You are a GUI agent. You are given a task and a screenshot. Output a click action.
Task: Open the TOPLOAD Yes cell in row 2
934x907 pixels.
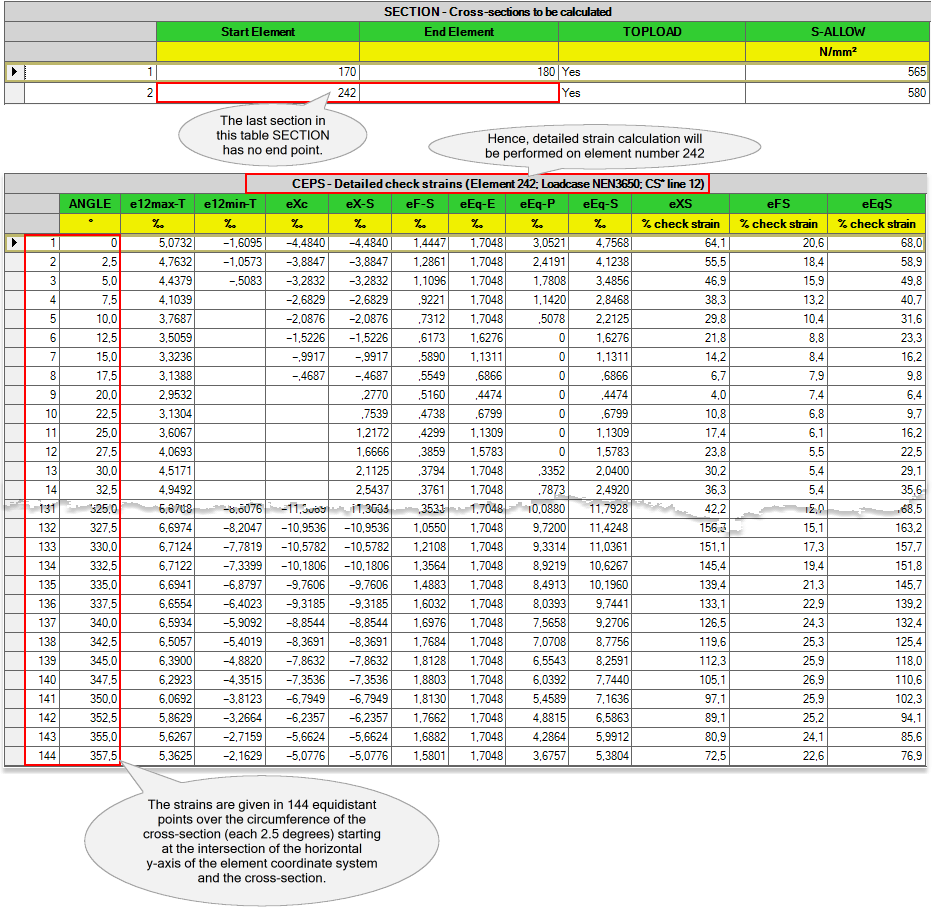pyautogui.click(x=651, y=93)
